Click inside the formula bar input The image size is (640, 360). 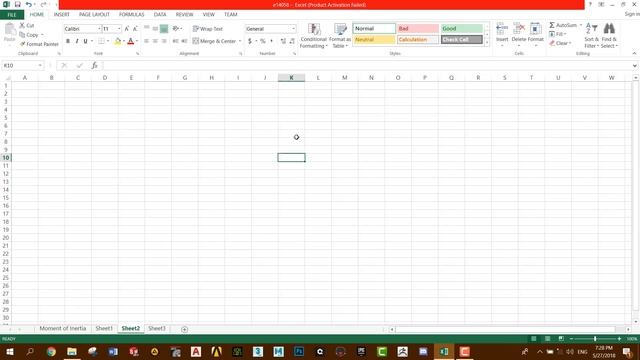click(366, 65)
